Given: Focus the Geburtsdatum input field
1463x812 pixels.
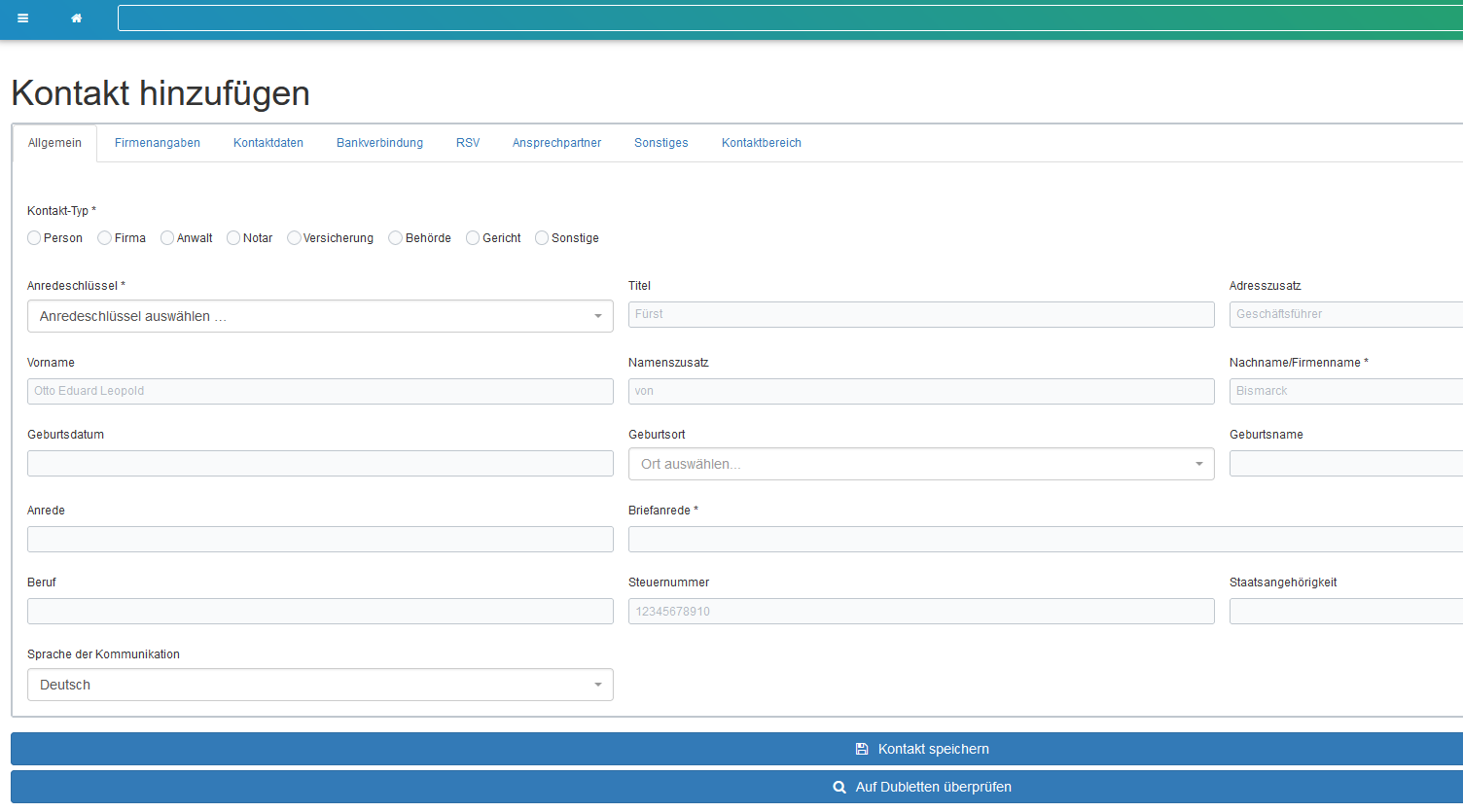Looking at the screenshot, I should pyautogui.click(x=320, y=463).
